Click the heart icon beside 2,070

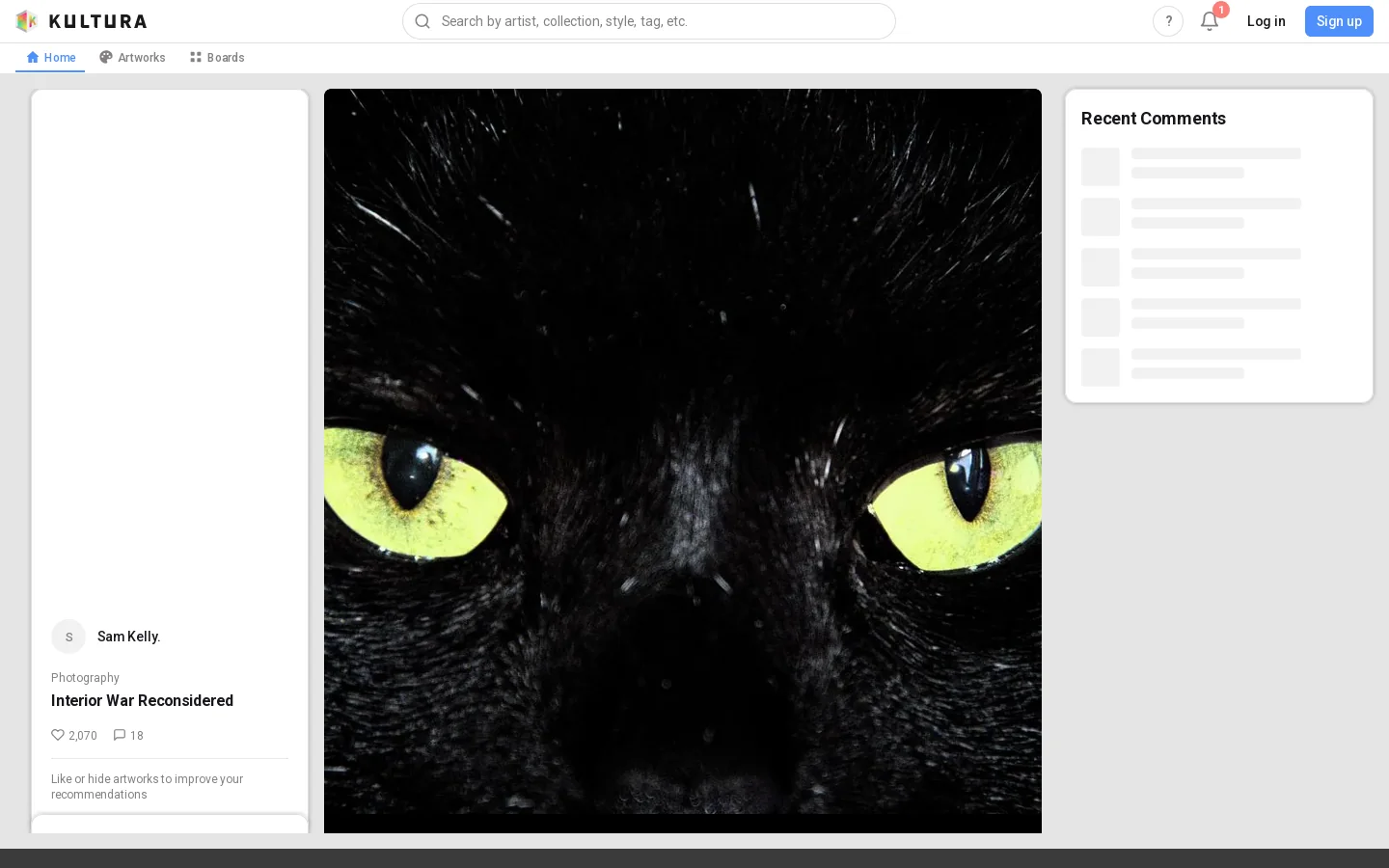[x=58, y=735]
